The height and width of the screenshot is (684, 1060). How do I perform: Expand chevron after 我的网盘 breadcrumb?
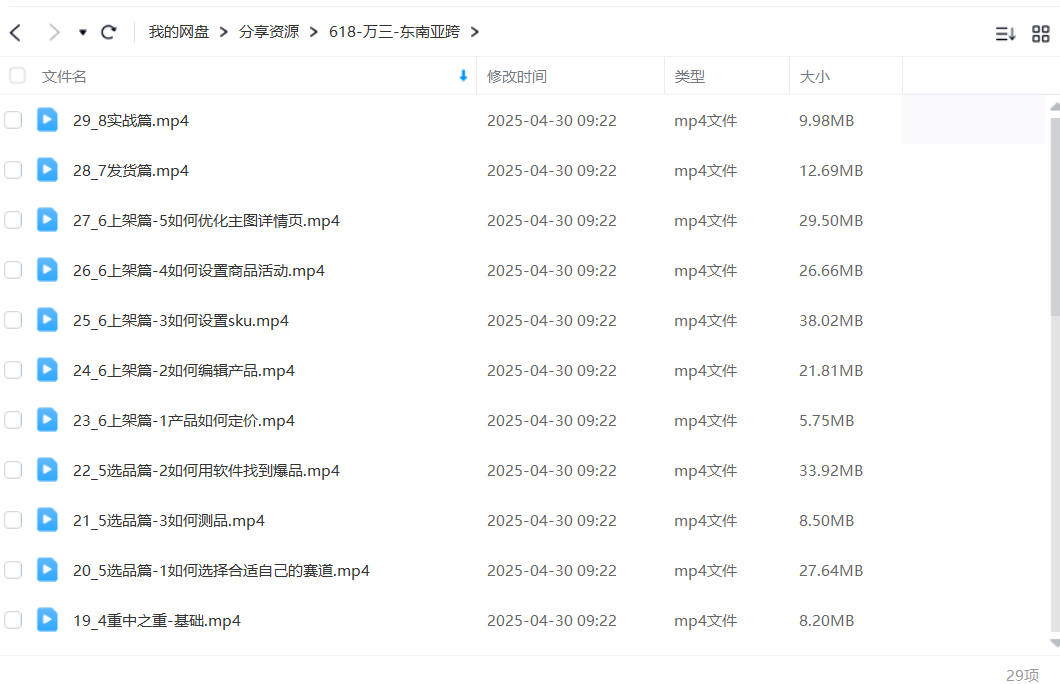224,32
